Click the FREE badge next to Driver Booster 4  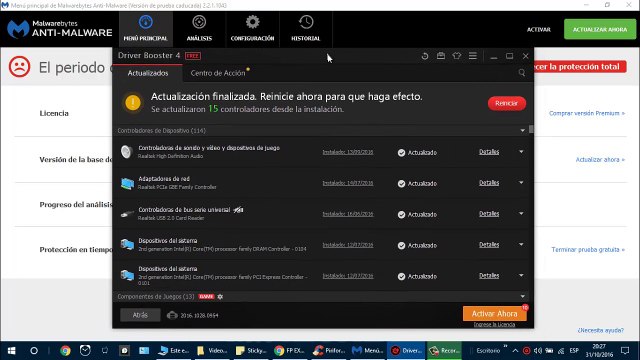tap(193, 56)
